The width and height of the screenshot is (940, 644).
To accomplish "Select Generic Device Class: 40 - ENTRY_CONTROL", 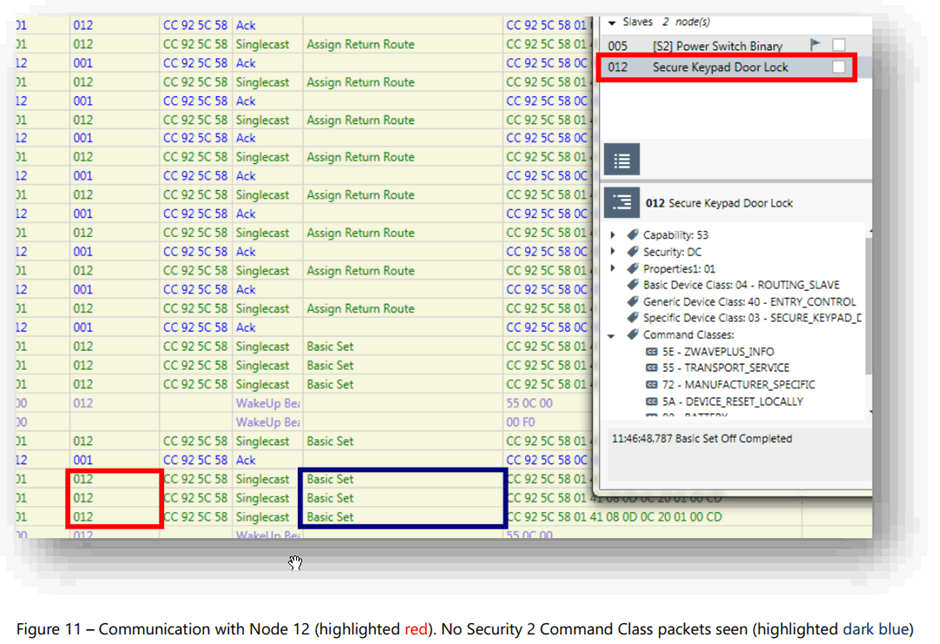I will [749, 302].
